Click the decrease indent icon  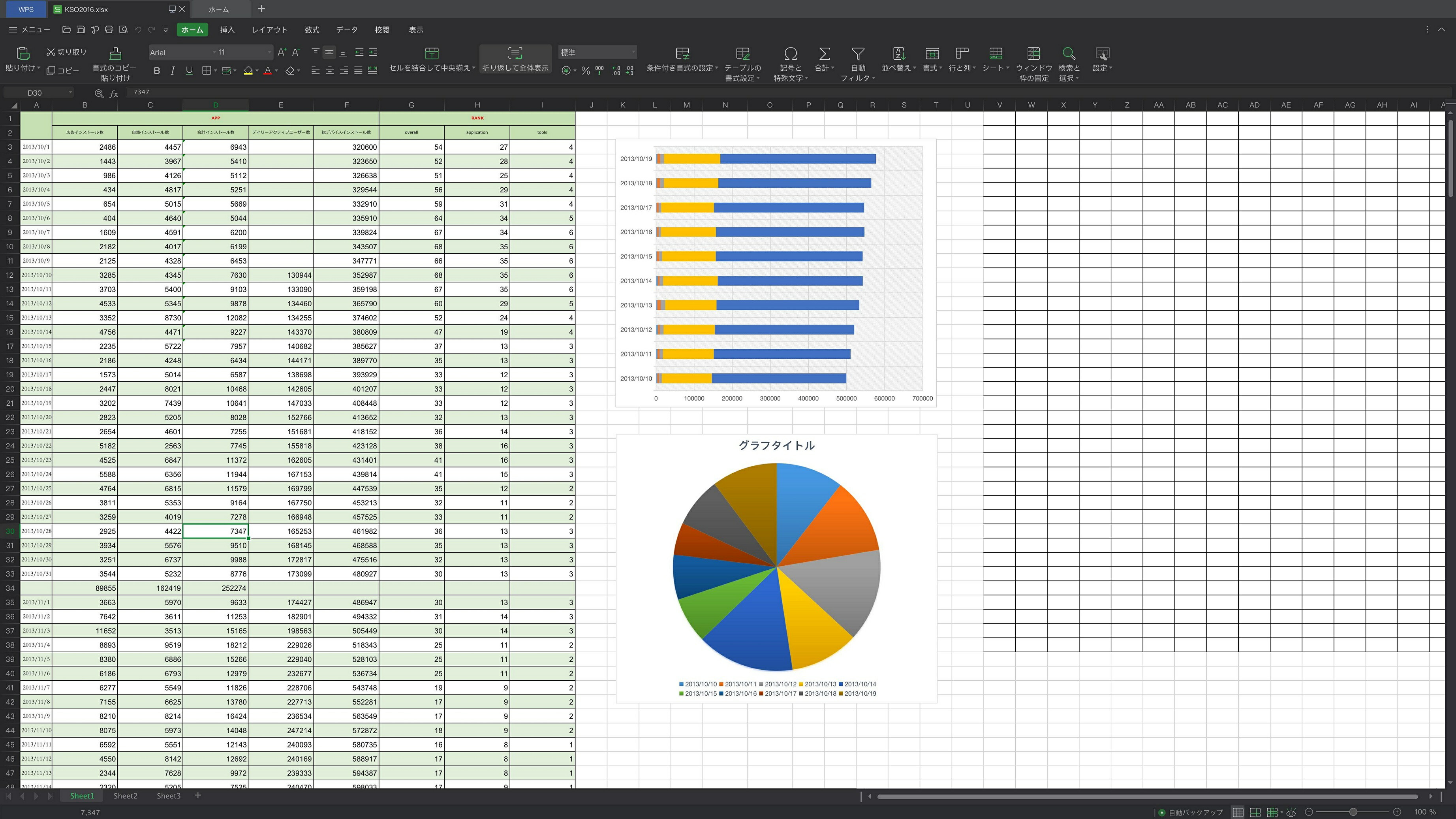(x=359, y=53)
